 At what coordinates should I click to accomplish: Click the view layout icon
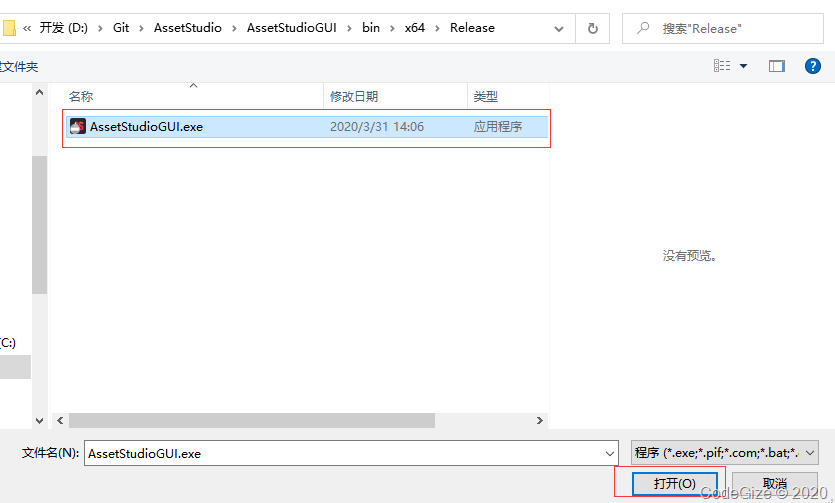pos(722,65)
